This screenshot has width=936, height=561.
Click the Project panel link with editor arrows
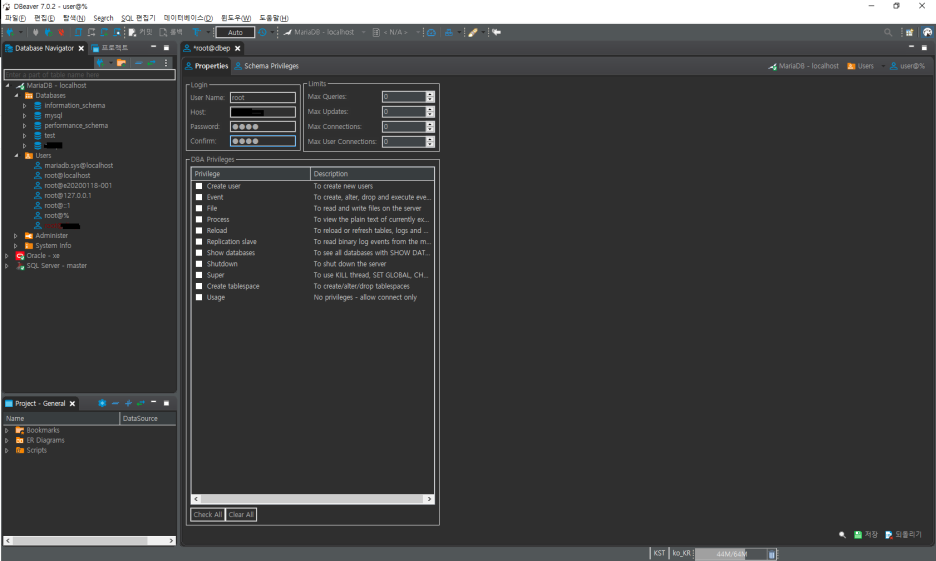(141, 403)
